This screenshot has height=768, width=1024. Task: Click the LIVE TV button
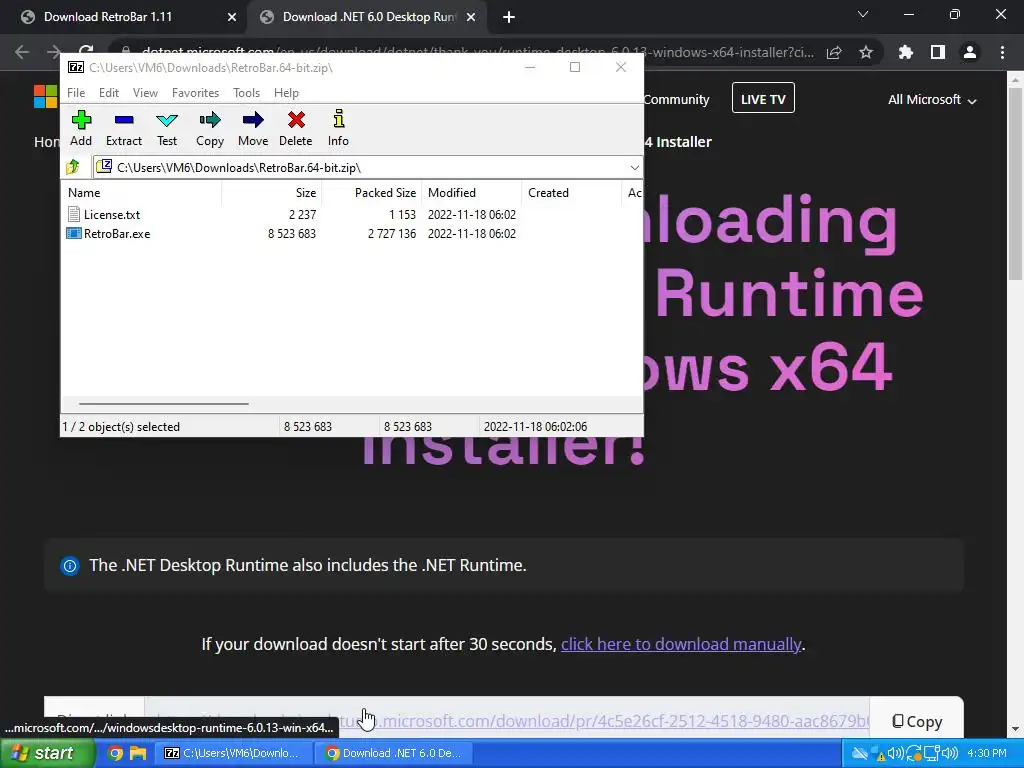(x=763, y=99)
